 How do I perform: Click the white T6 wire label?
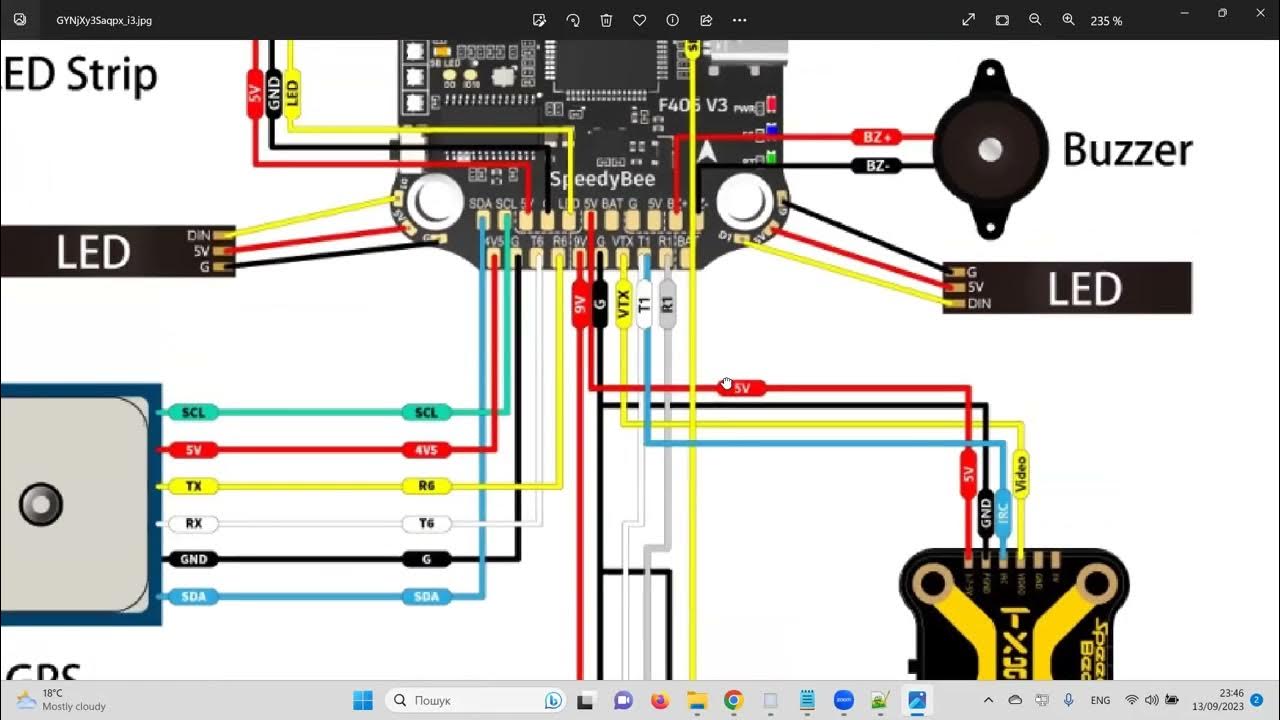point(427,523)
